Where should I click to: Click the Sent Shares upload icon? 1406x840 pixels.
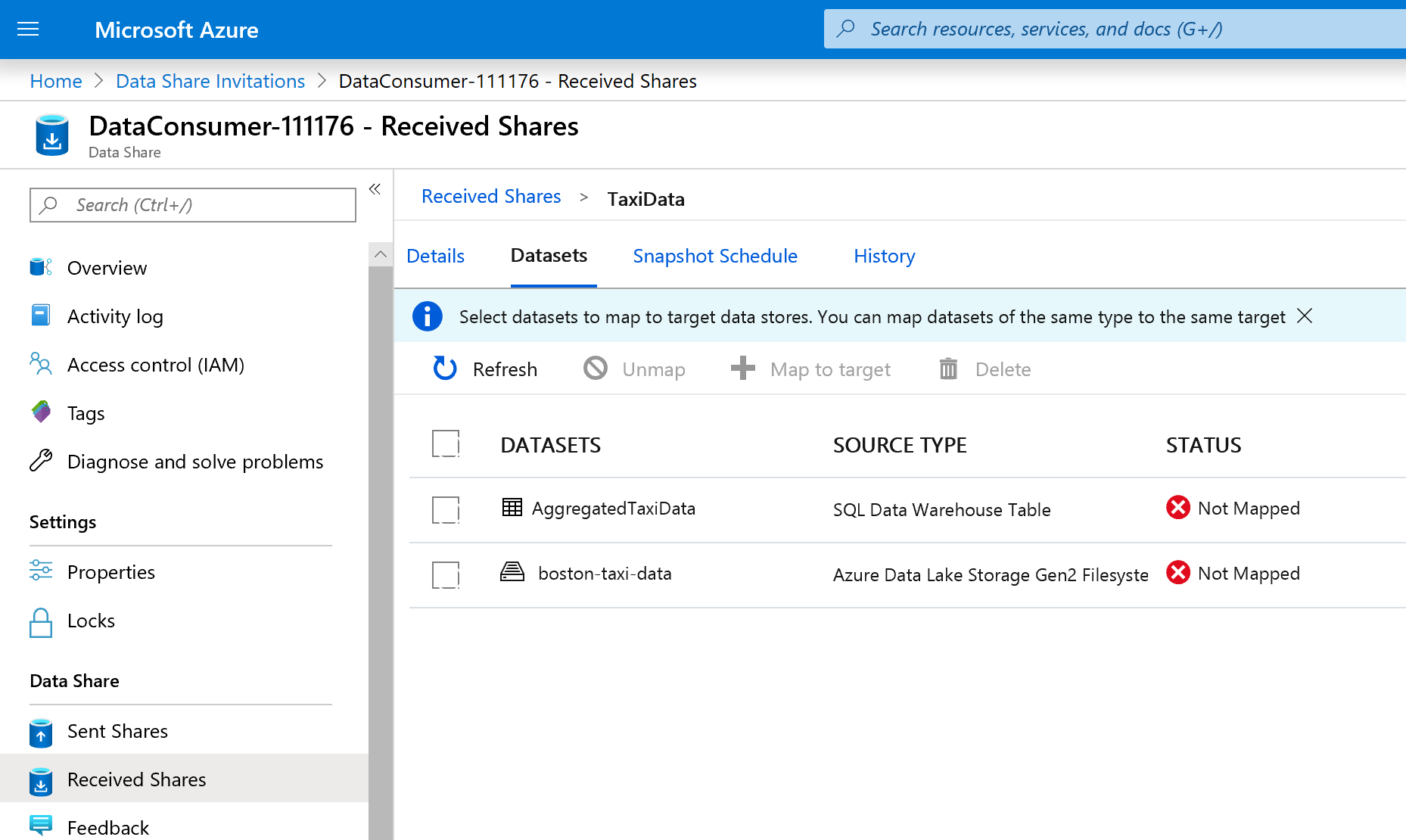click(x=41, y=733)
